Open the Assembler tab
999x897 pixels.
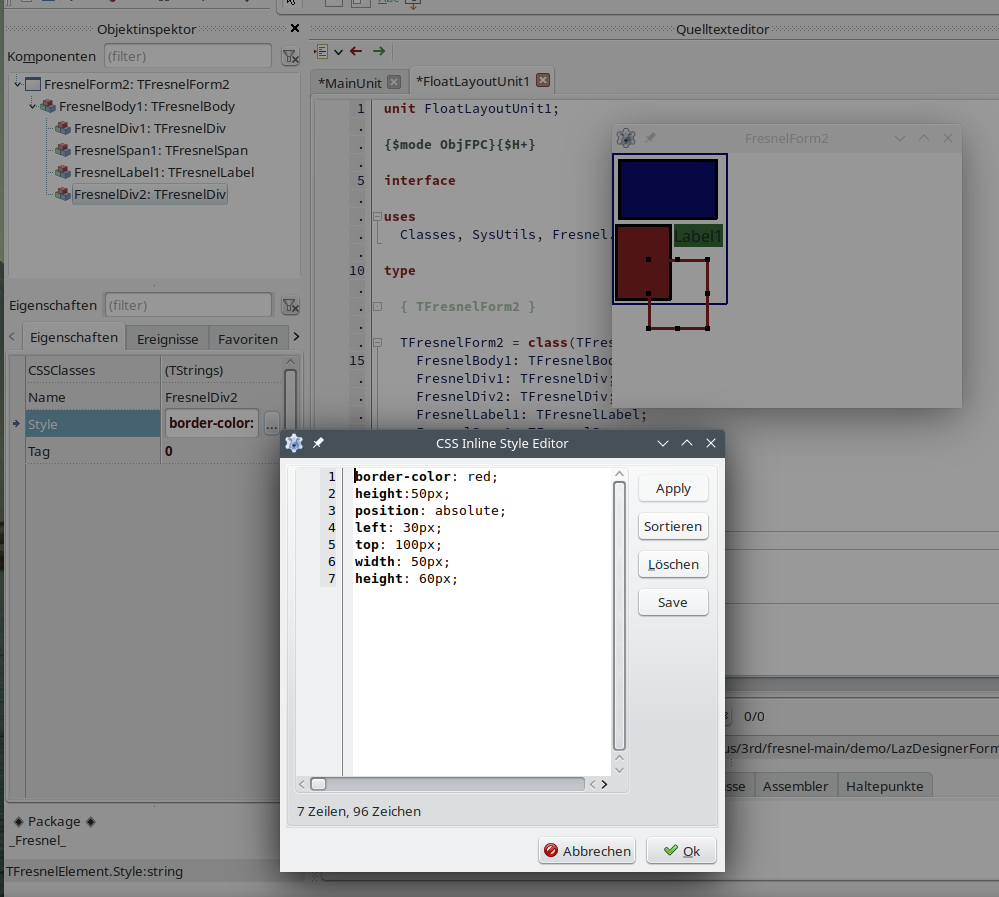pos(795,786)
